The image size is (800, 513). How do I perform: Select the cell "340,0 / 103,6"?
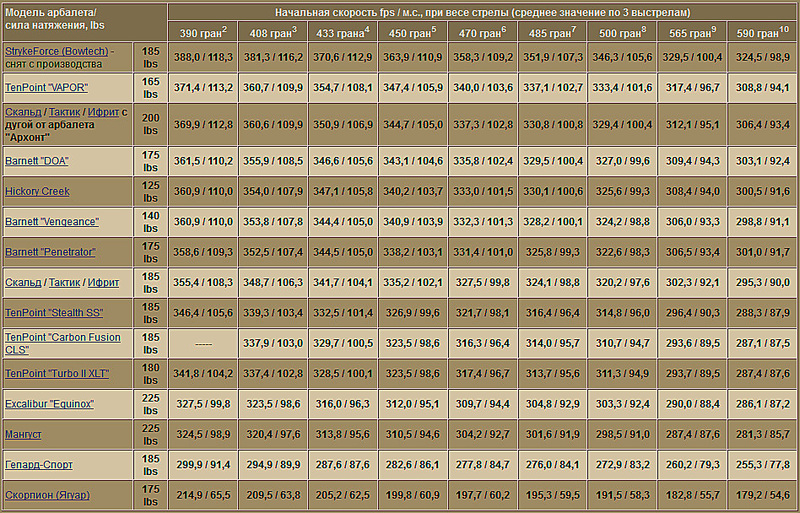coord(483,88)
